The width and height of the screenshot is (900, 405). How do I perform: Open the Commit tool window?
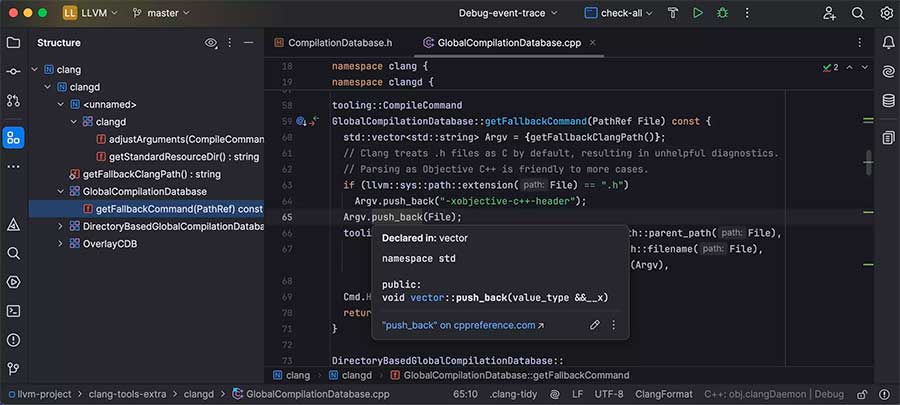(13, 72)
